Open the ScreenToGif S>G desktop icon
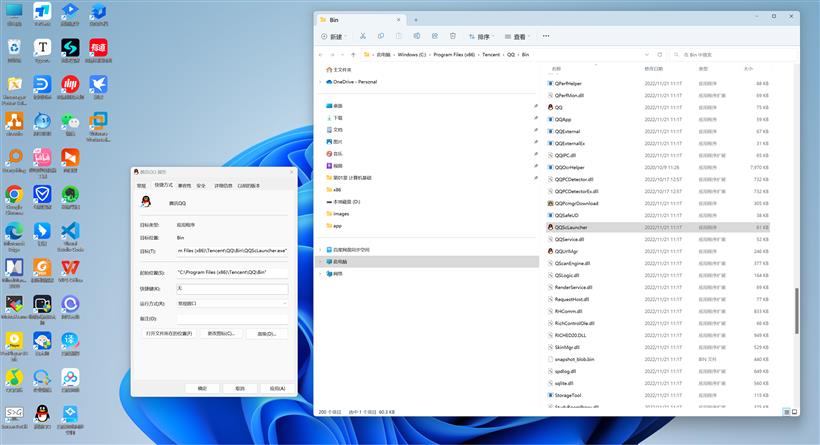 (14, 414)
